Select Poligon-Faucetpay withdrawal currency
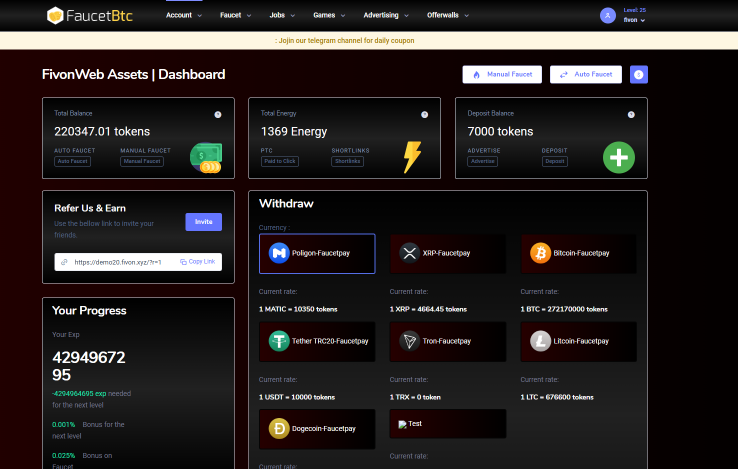The height and width of the screenshot is (469, 738). (x=317, y=254)
